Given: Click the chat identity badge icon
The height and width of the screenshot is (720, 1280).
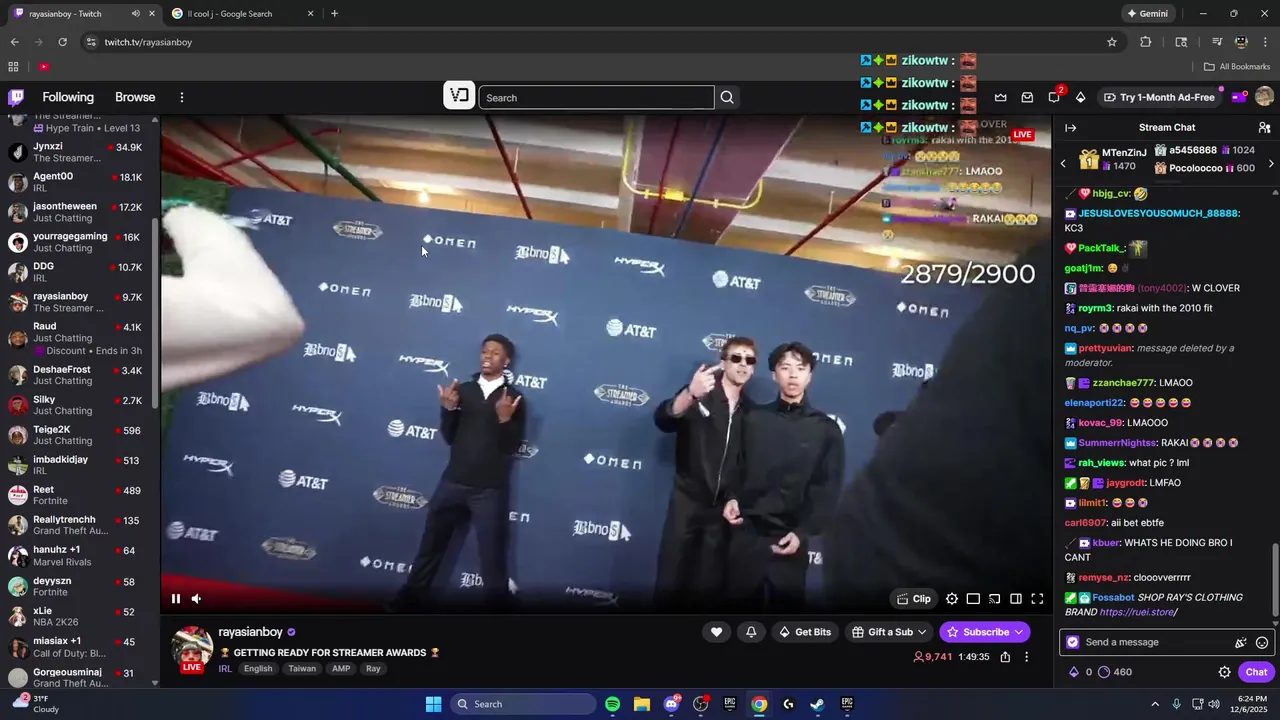Looking at the screenshot, I should [1073, 642].
